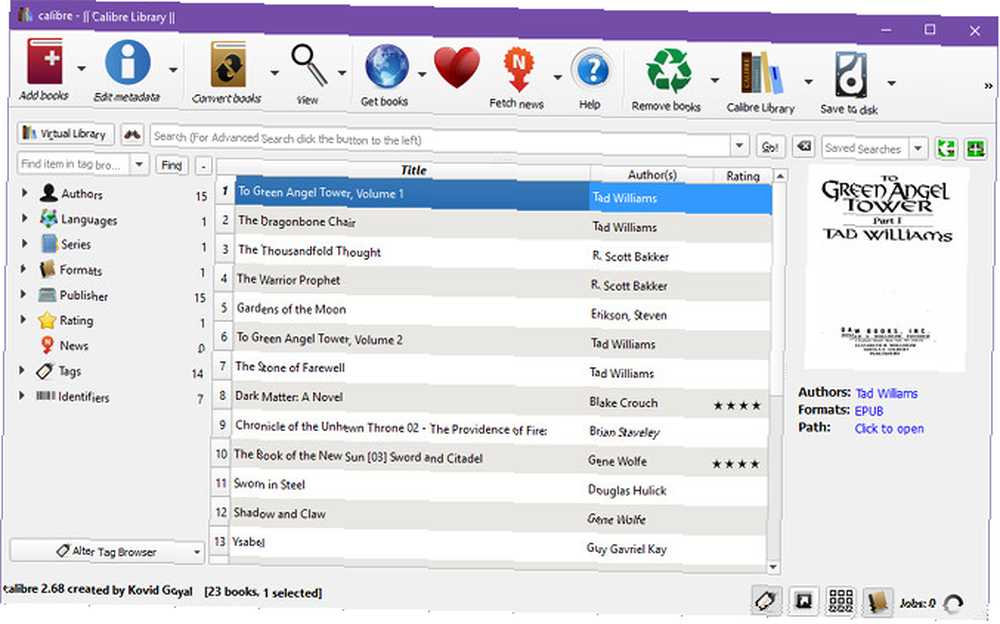The height and width of the screenshot is (624, 1000).
Task: Toggle the cover grid view icon
Action: tap(841, 600)
